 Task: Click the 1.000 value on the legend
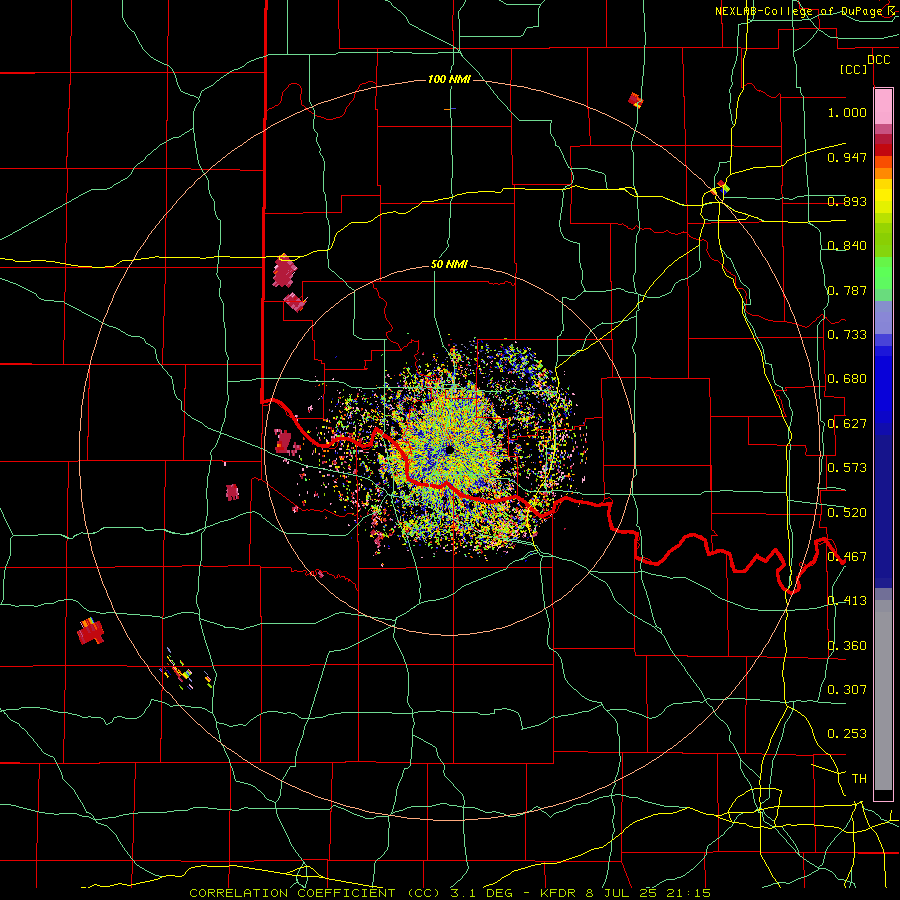coord(847,112)
